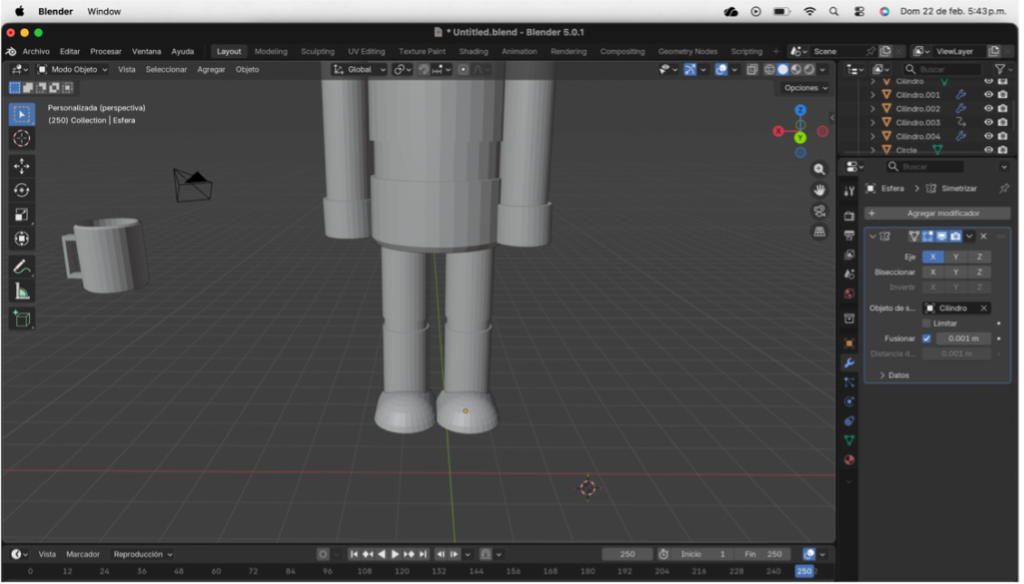
Task: Select the Move tool in the toolbar
Action: (22, 166)
